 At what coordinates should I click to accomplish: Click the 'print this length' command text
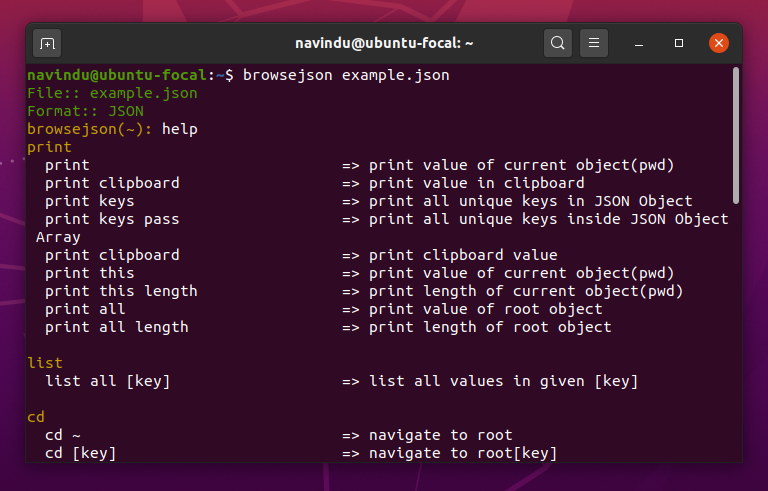click(121, 291)
